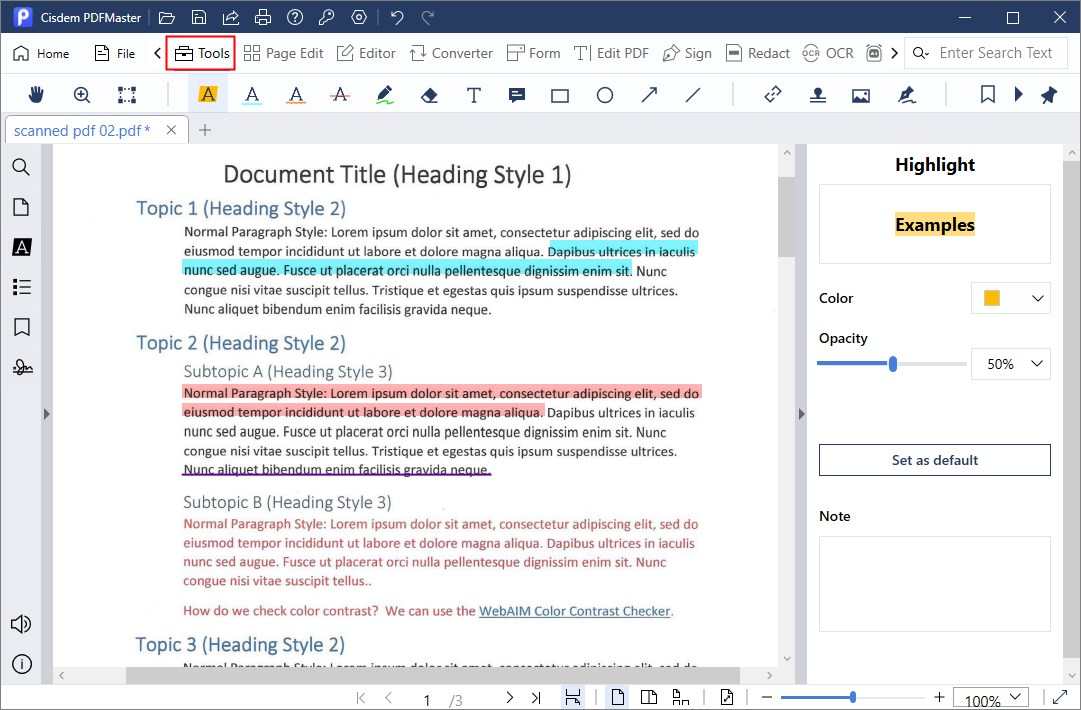The width and height of the screenshot is (1081, 710).
Task: Open the Eraser tool
Action: [430, 94]
